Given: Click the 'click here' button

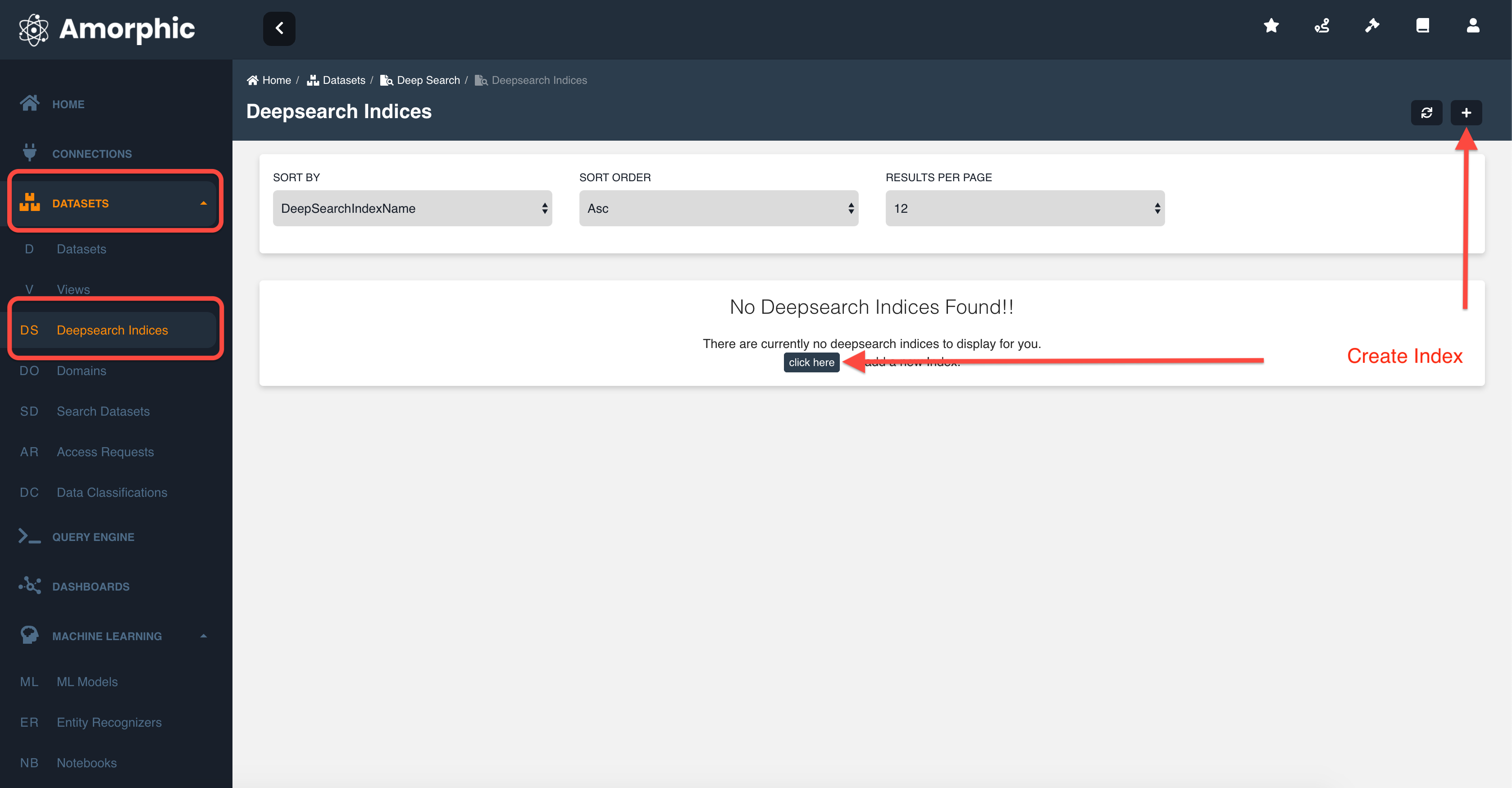Looking at the screenshot, I should click(811, 362).
